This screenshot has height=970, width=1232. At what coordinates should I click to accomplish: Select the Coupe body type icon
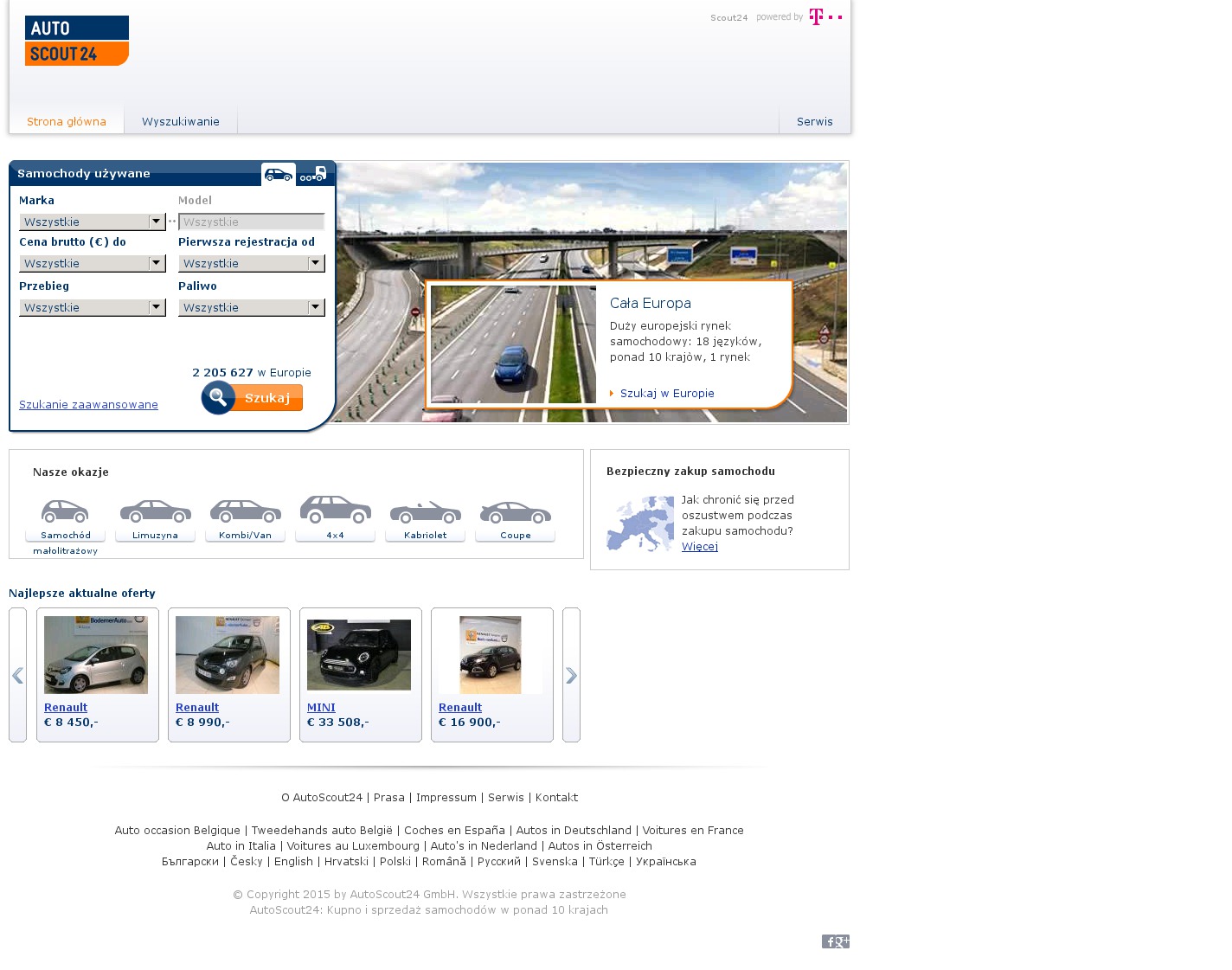tap(516, 513)
